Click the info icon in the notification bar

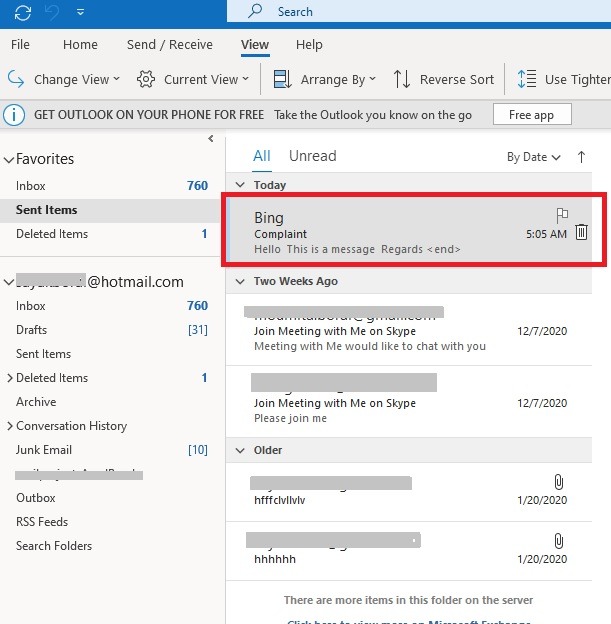pos(14,115)
